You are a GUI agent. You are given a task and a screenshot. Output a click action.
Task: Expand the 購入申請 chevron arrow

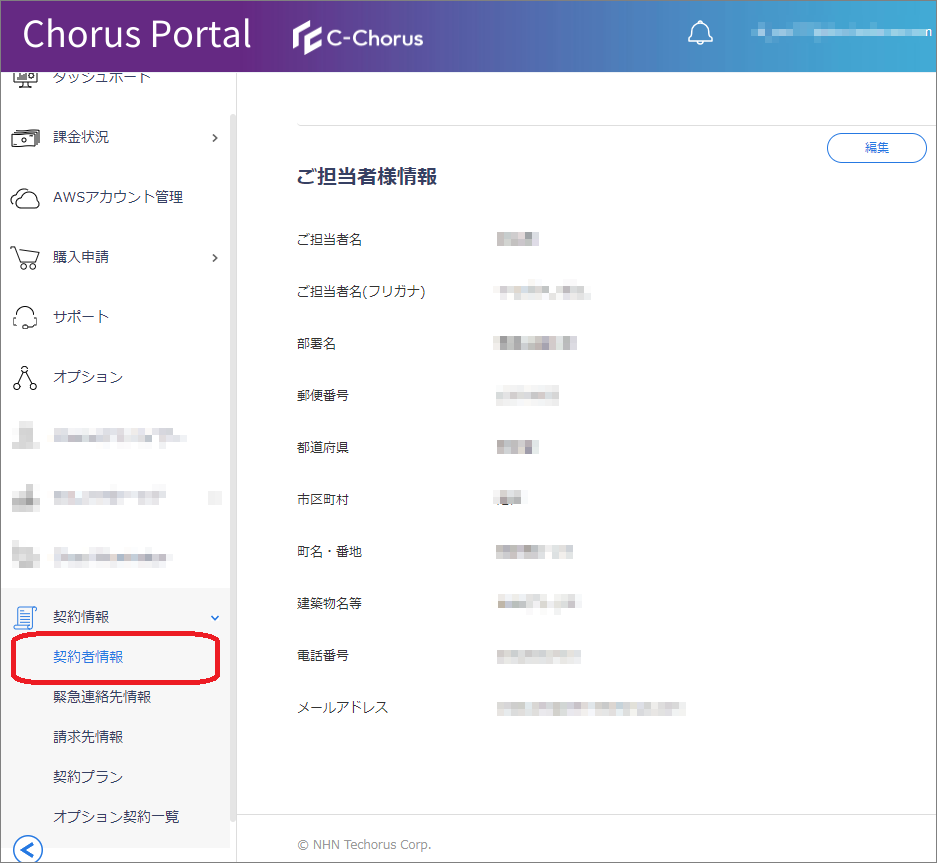(215, 258)
